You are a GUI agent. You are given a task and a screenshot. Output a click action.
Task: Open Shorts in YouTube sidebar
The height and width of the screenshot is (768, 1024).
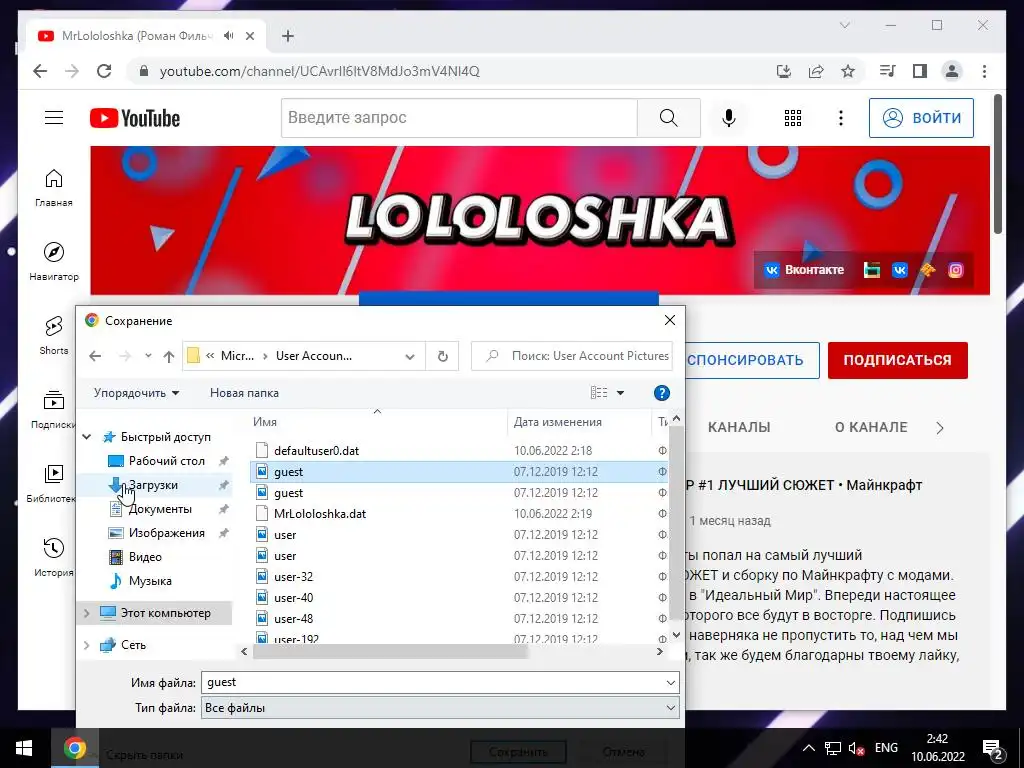pos(54,336)
